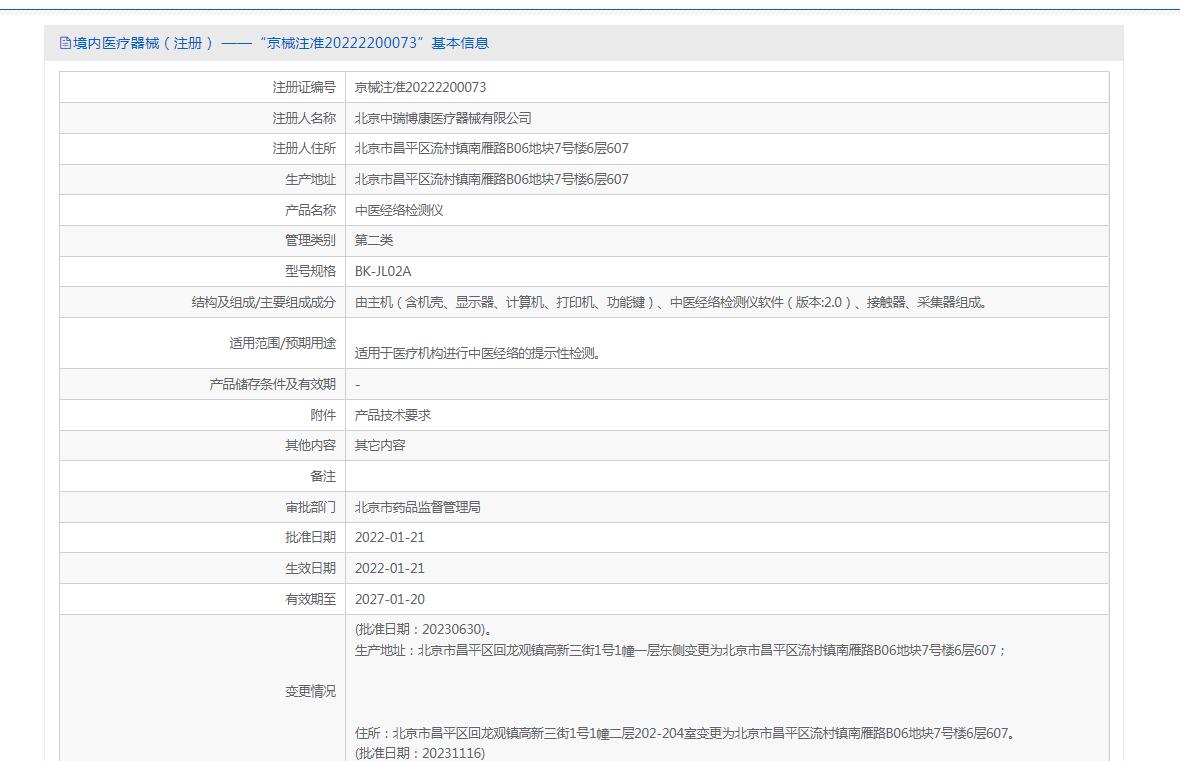The width and height of the screenshot is (1180, 761).
Task: Open the 其它内容 link
Action: (380, 446)
